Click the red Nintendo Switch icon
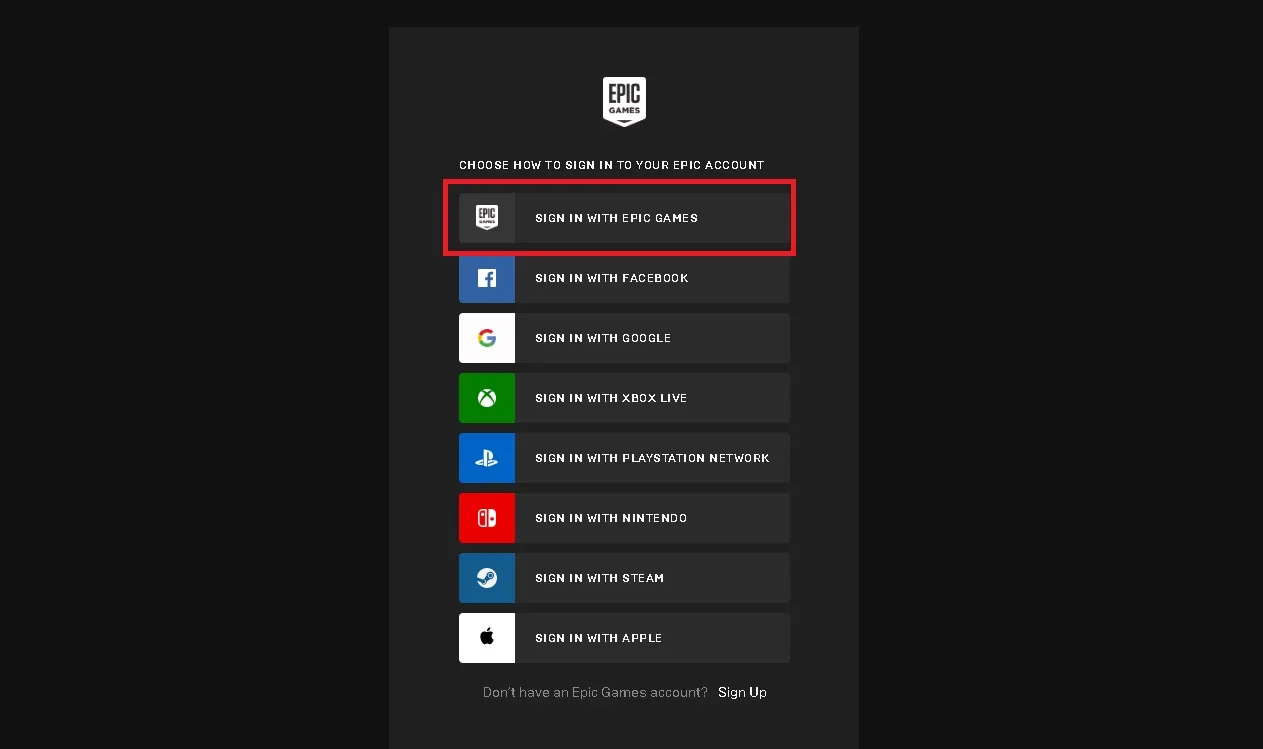Image resolution: width=1263 pixels, height=749 pixels. 487,518
